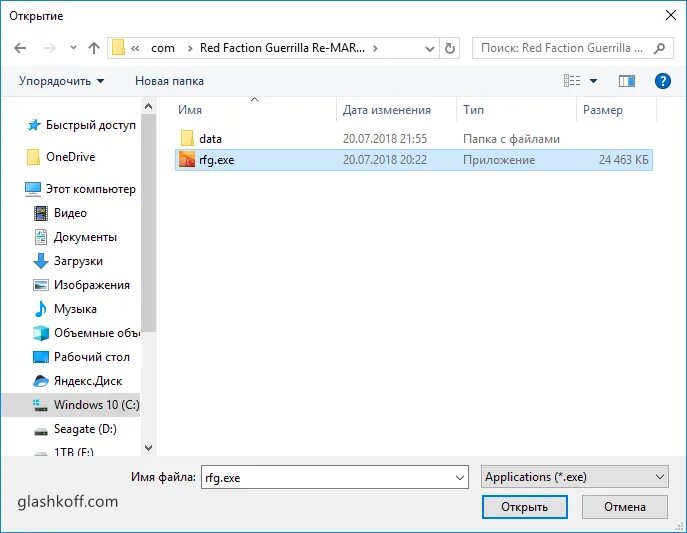This screenshot has width=687, height=533.
Task: Sort by the Имя column header
Action: click(190, 110)
